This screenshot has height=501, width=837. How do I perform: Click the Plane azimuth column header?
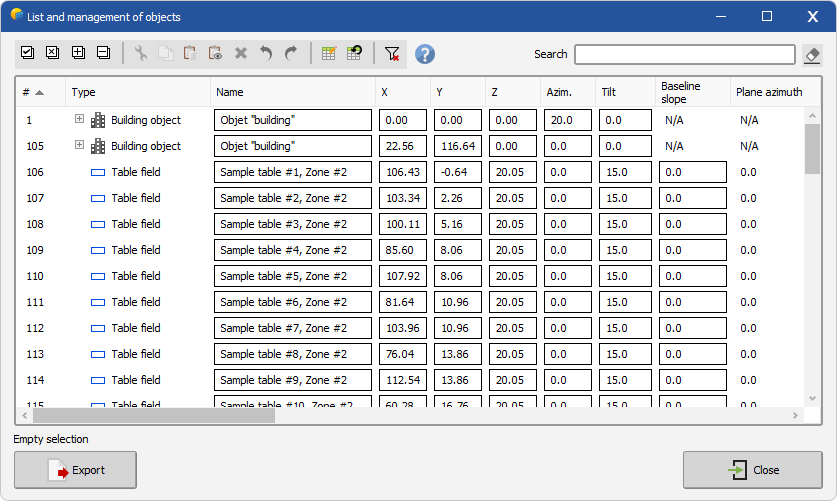(775, 92)
